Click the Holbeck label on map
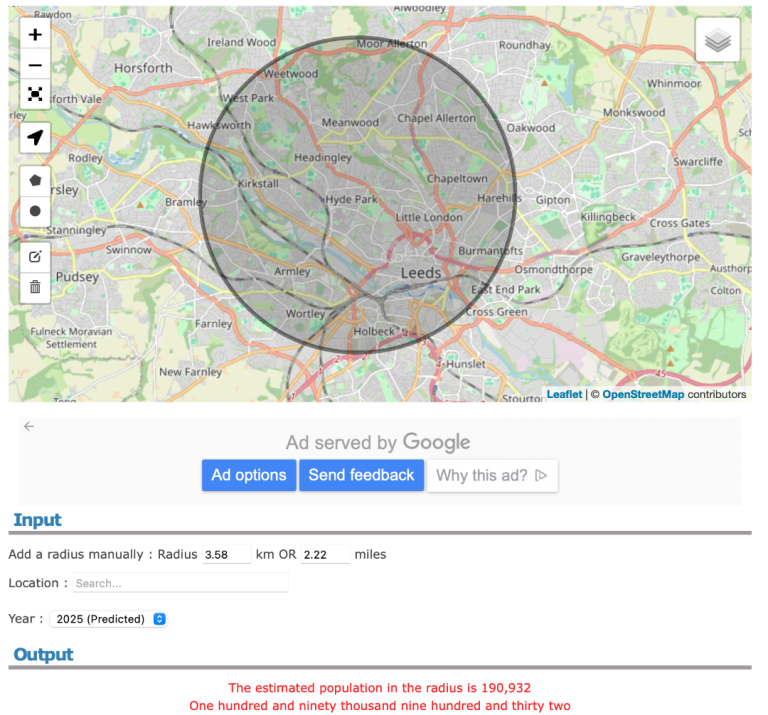Image resolution: width=768 pixels, height=715 pixels. 374,332
